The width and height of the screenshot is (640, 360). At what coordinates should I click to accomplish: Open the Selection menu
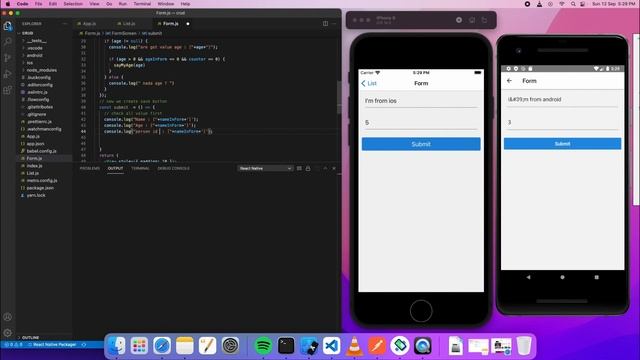click(73, 4)
